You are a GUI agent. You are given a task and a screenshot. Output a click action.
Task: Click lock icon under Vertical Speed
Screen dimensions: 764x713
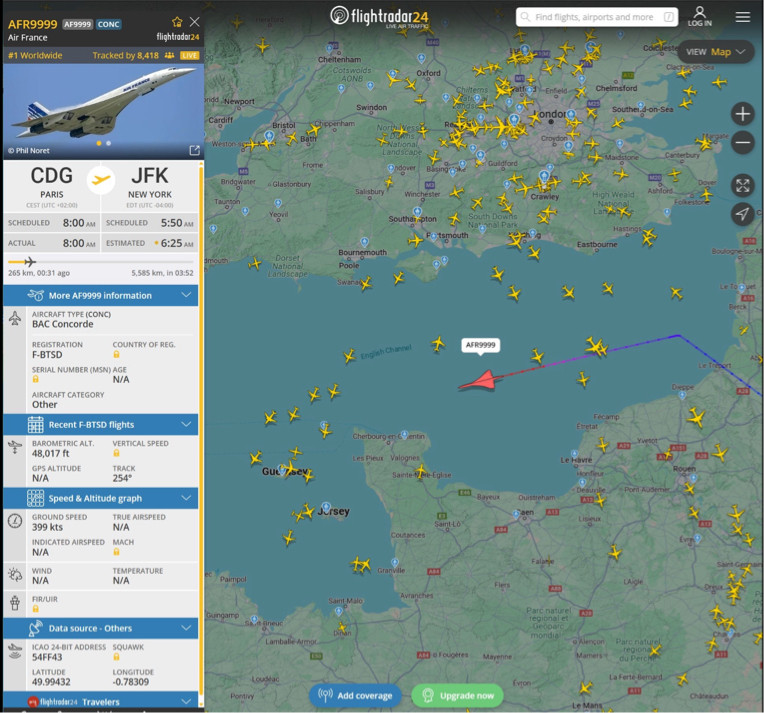pyautogui.click(x=116, y=453)
